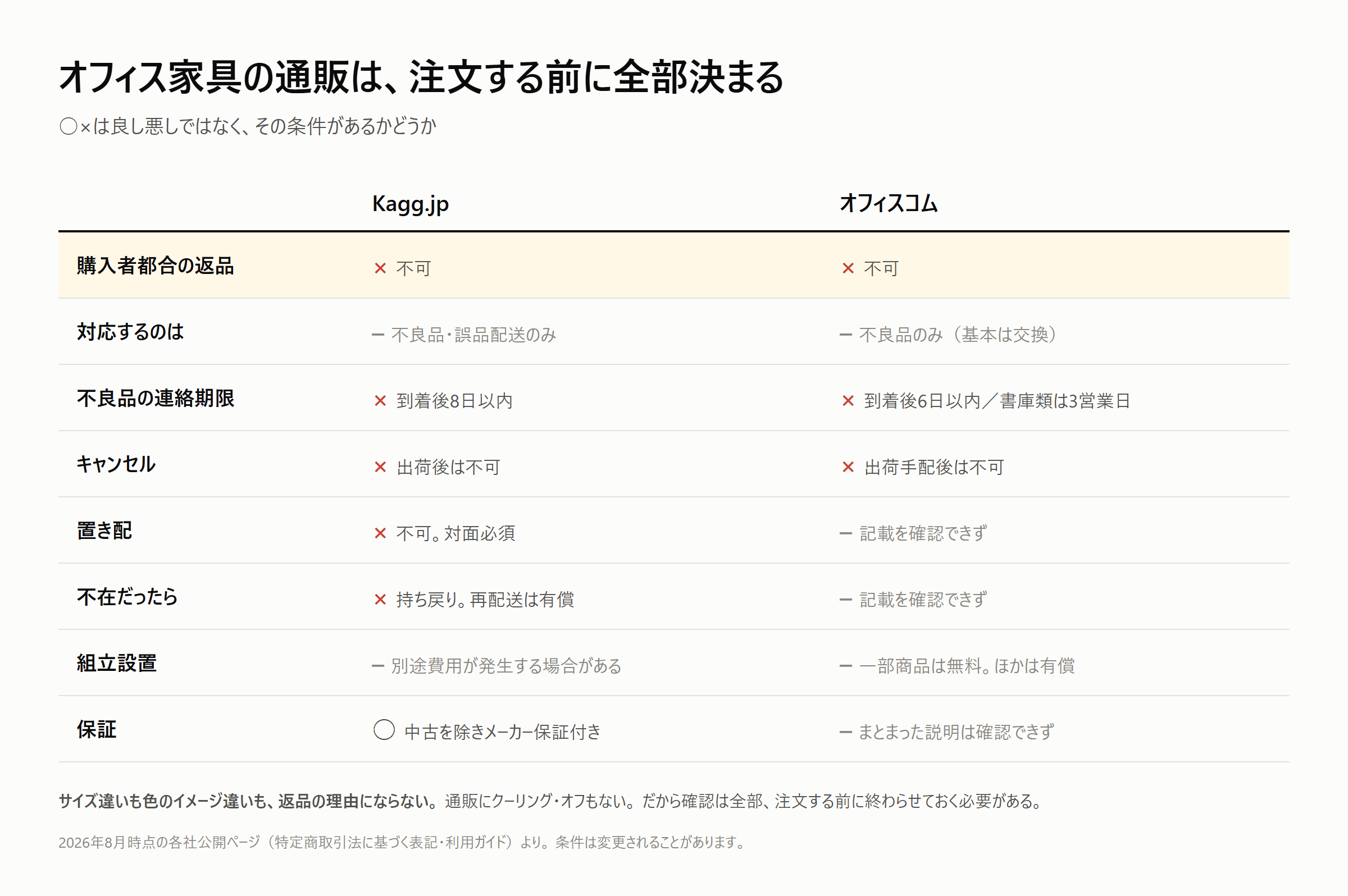Click the text まとまった説明は確認できず
The width and height of the screenshot is (1348, 896).
(x=957, y=732)
